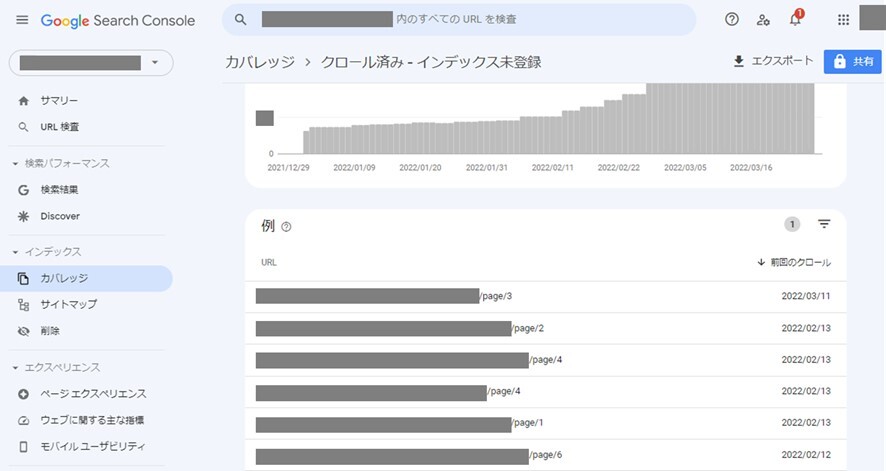The height and width of the screenshot is (471, 886).
Task: Click カバレッジ in the breadcrumb
Action: [x=260, y=62]
